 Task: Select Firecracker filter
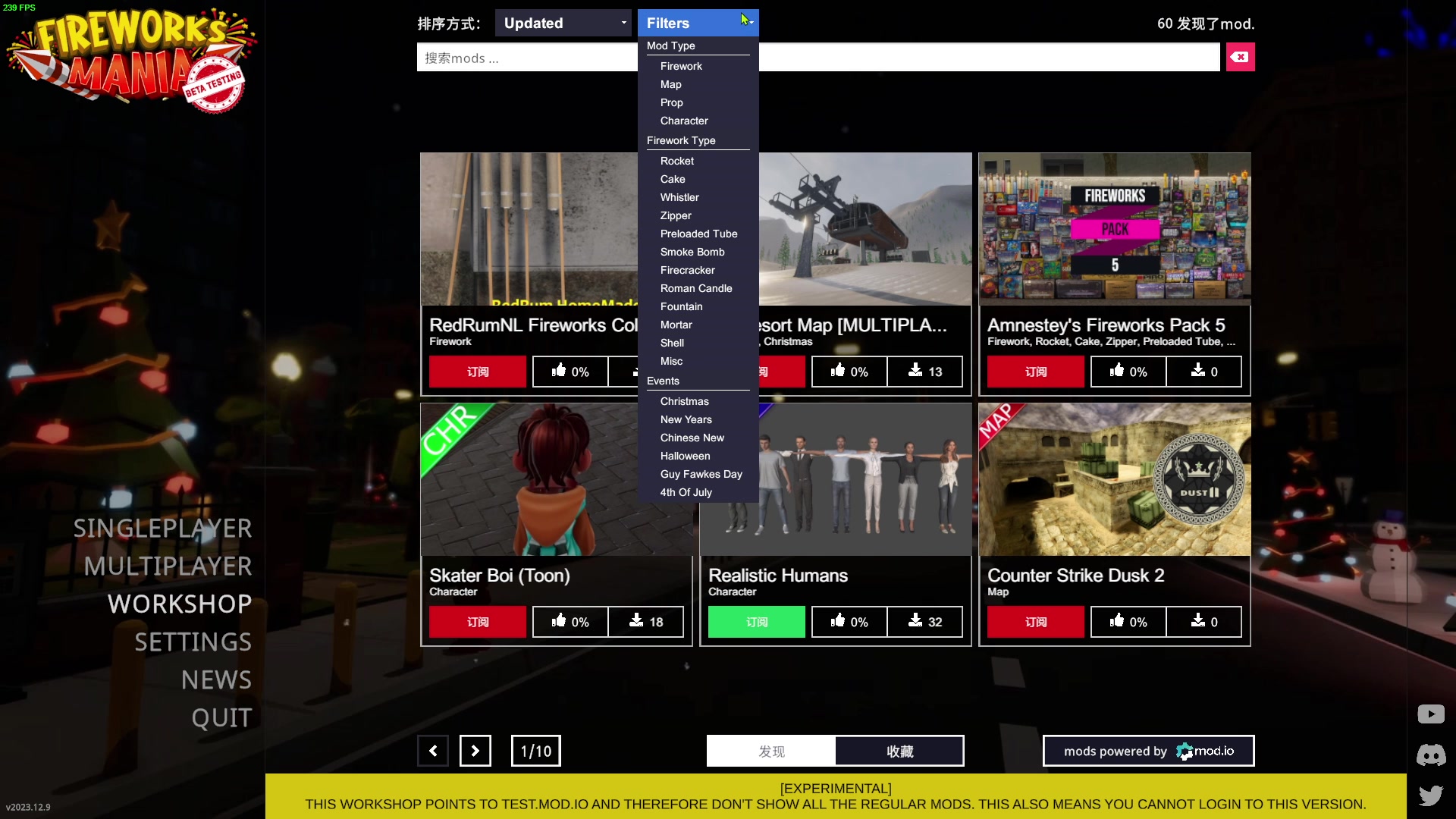click(x=687, y=270)
